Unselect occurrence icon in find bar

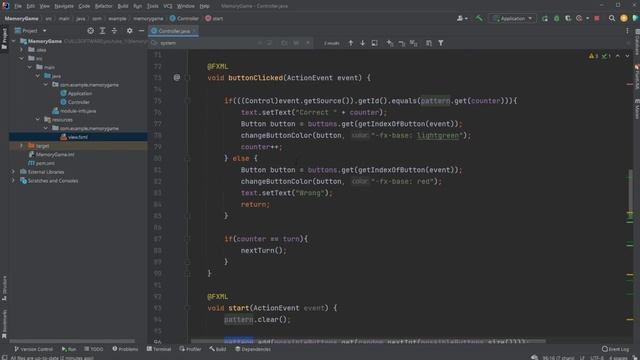pos(402,43)
